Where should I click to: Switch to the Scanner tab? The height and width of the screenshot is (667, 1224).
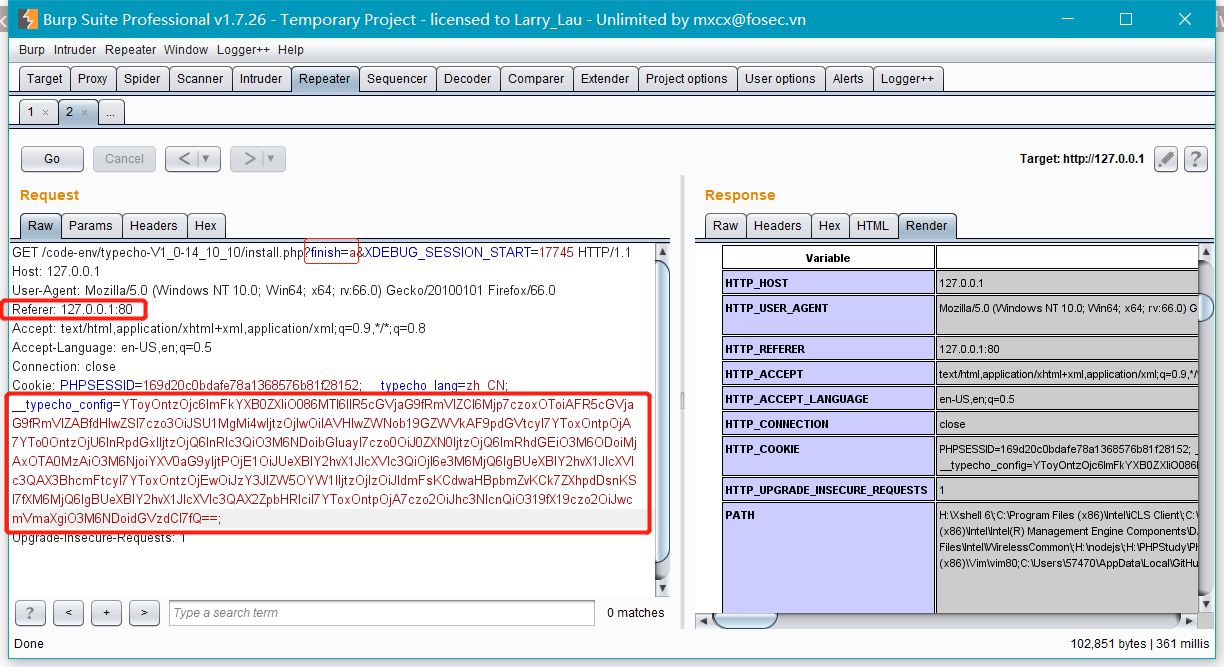point(200,79)
